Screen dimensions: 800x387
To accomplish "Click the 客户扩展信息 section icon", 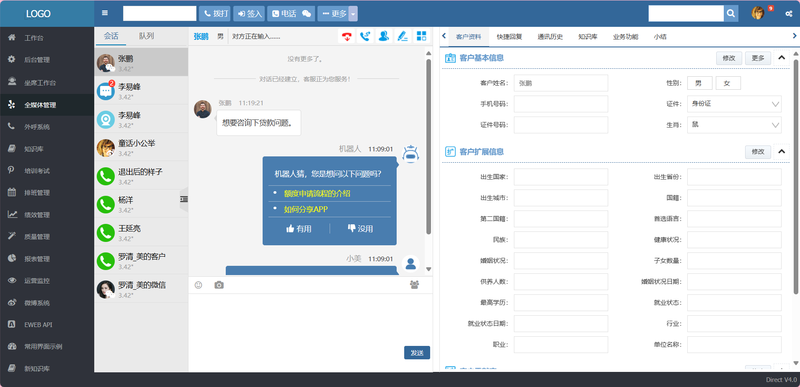I will coord(450,151).
